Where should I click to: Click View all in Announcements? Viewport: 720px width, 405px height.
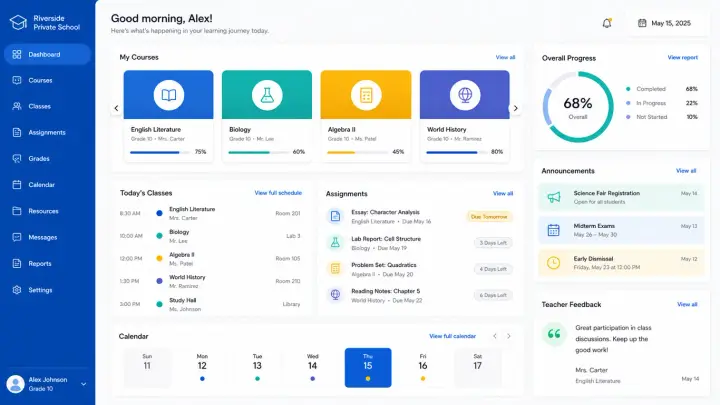(686, 171)
